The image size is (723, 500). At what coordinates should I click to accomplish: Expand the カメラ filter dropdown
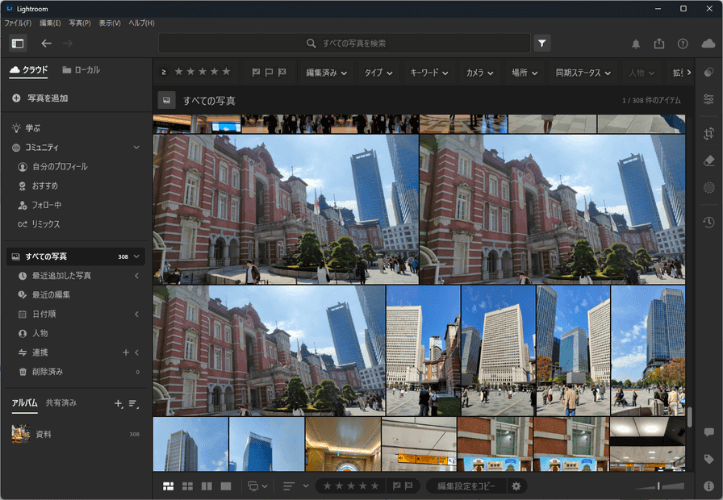pyautogui.click(x=480, y=72)
